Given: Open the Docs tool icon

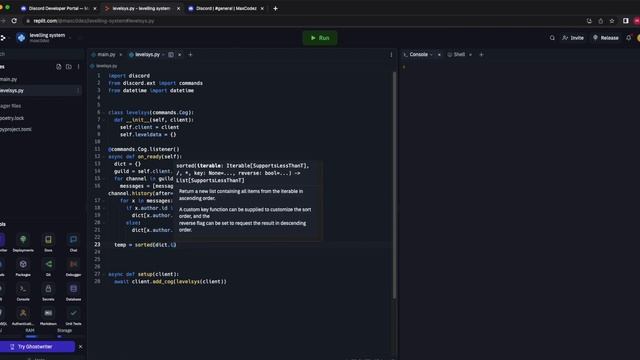Looking at the screenshot, I should click(x=48, y=240).
